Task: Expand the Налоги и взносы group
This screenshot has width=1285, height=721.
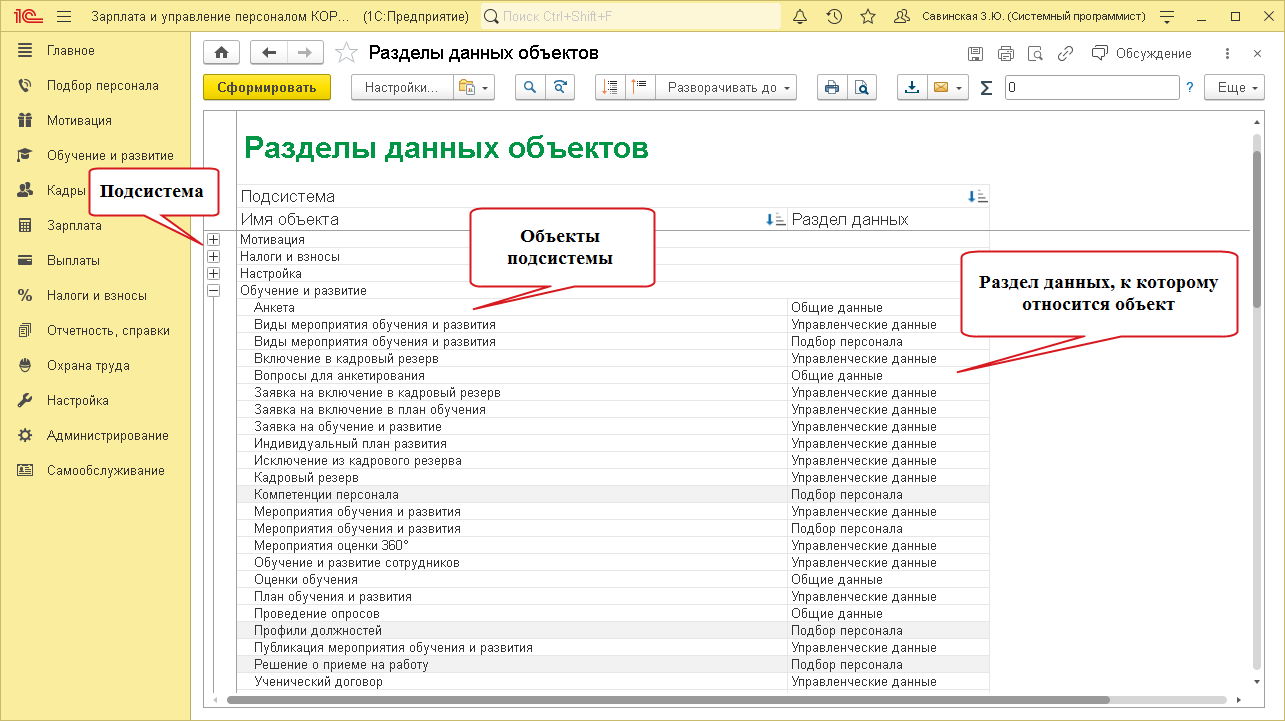Action: pos(213,257)
